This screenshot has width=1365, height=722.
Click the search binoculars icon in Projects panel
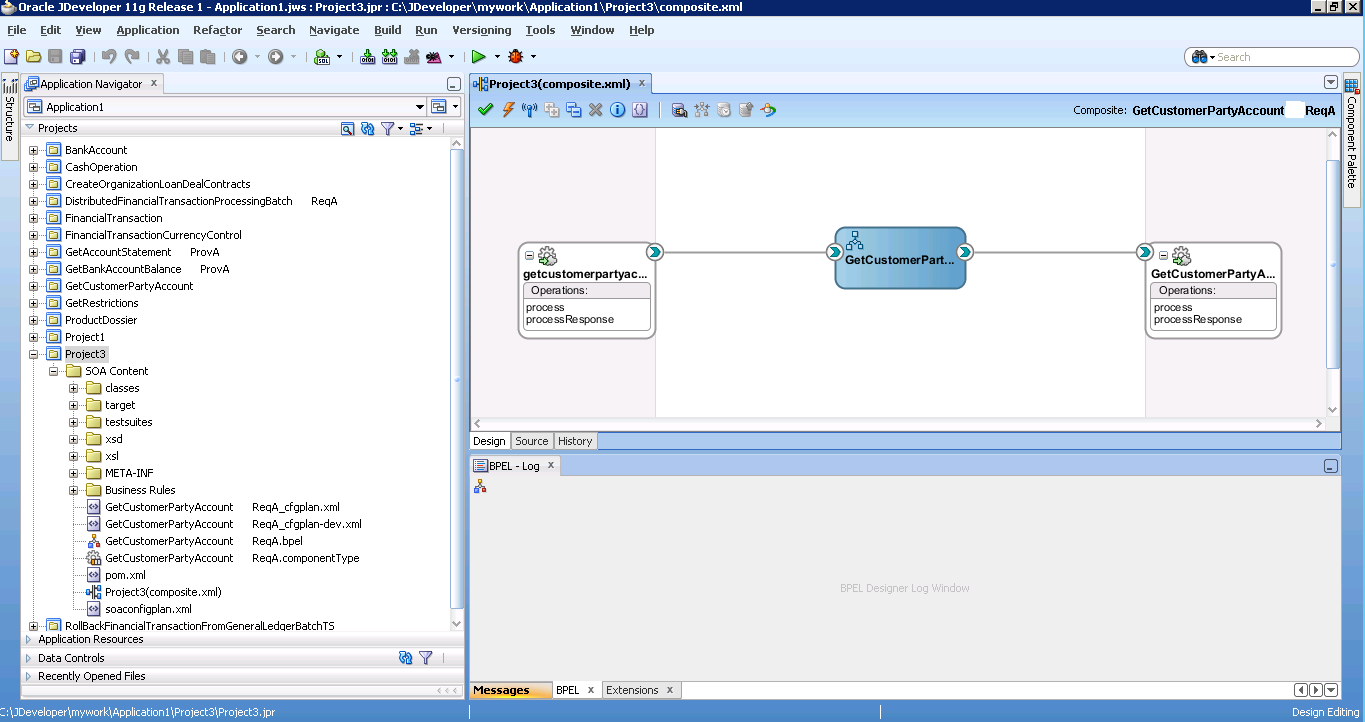tap(347, 129)
